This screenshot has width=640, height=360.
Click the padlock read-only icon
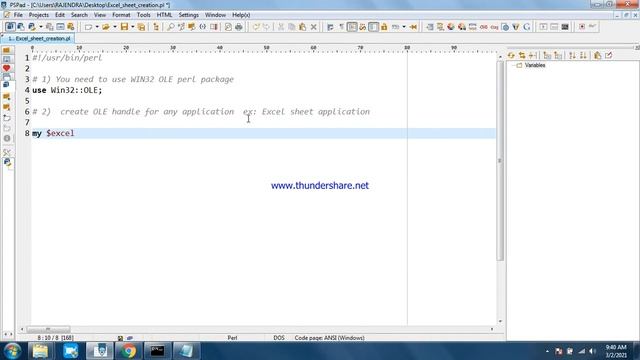tap(384, 27)
